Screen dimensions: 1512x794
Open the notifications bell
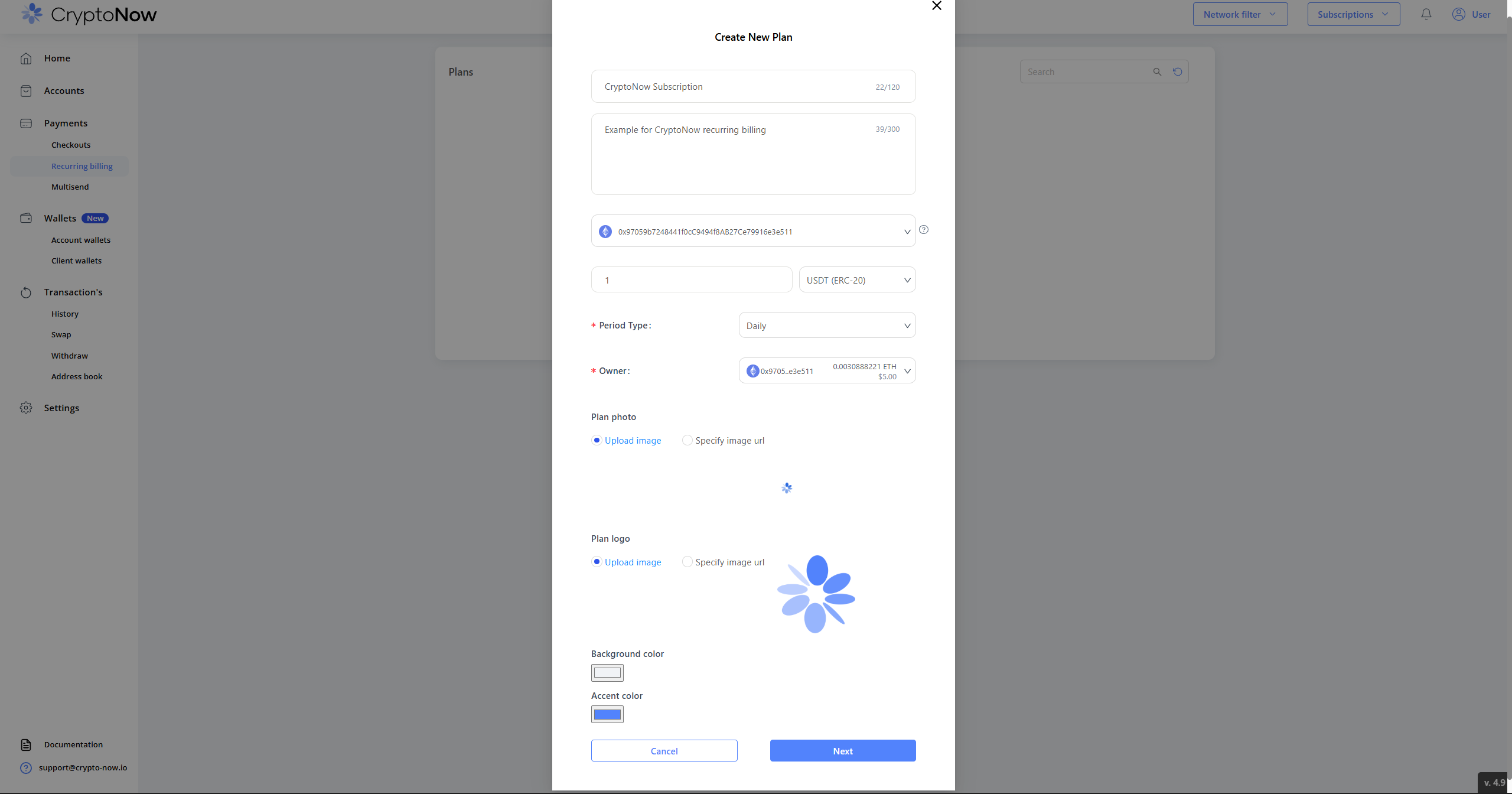1426,14
